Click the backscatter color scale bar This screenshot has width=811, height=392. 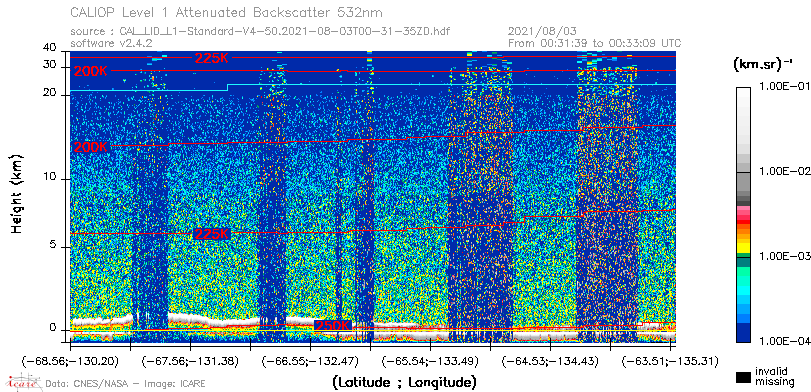(744, 215)
